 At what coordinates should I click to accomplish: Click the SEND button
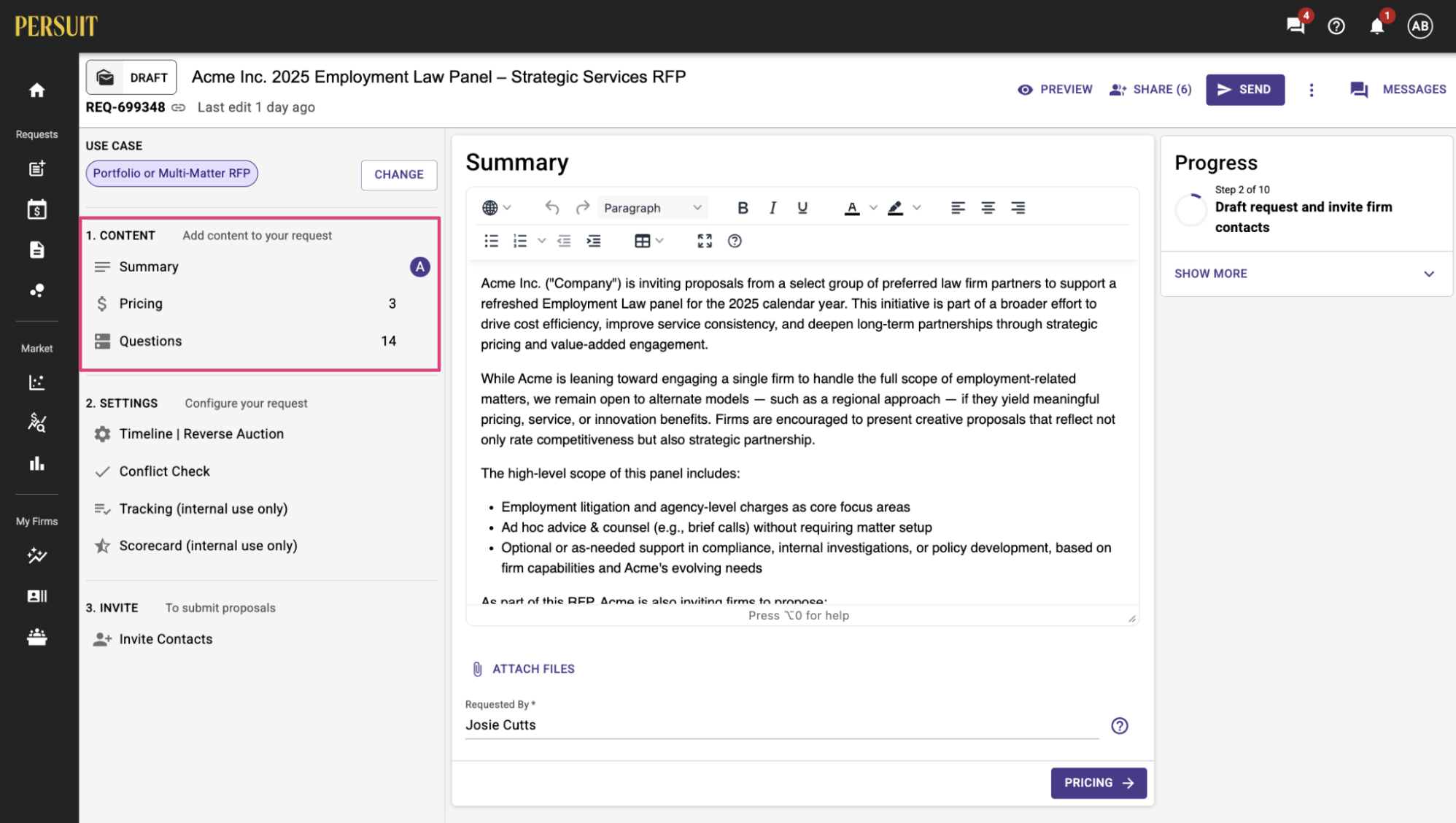click(x=1245, y=90)
